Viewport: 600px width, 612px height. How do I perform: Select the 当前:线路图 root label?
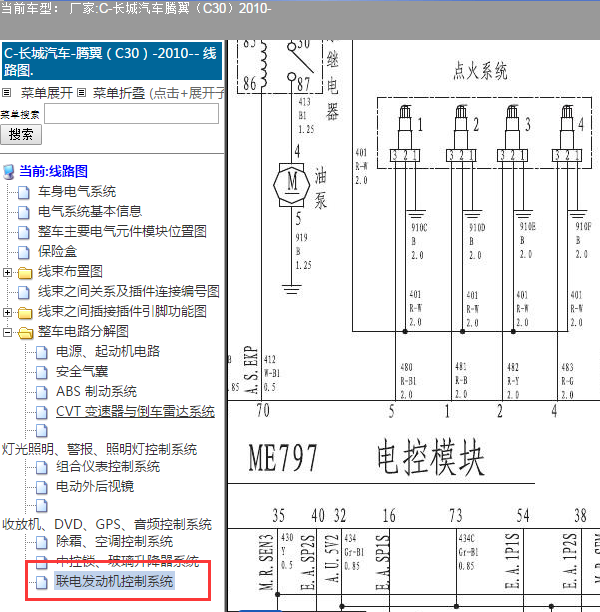click(x=53, y=171)
